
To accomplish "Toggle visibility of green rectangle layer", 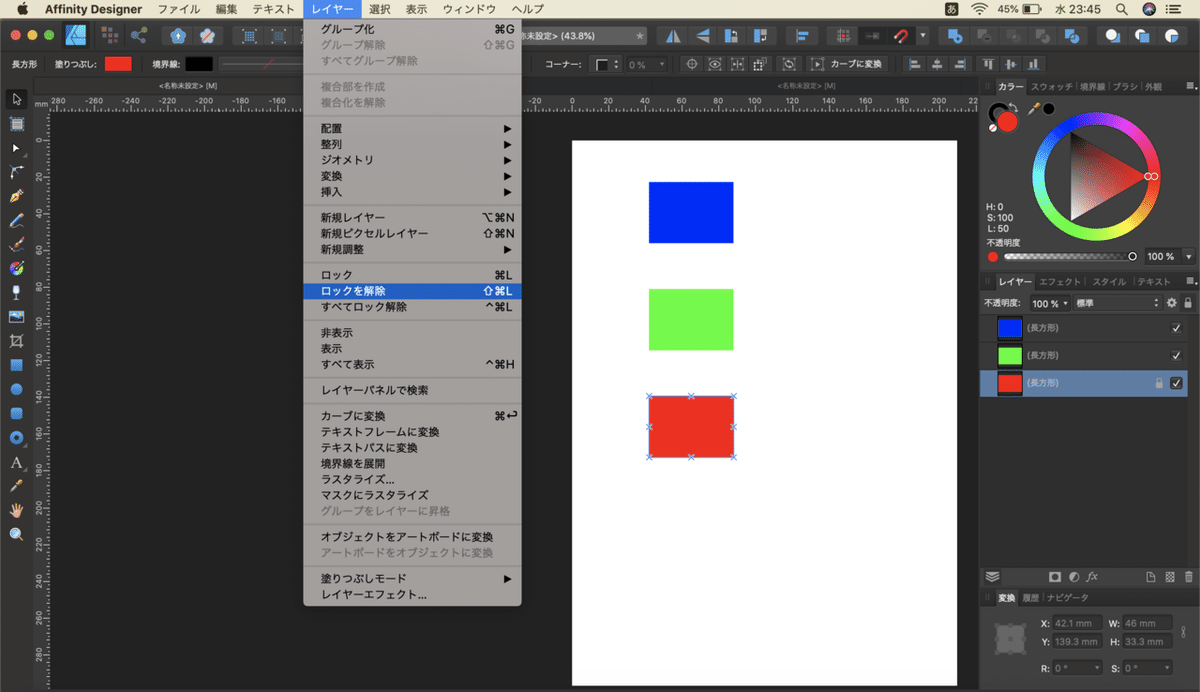I will (x=1176, y=355).
